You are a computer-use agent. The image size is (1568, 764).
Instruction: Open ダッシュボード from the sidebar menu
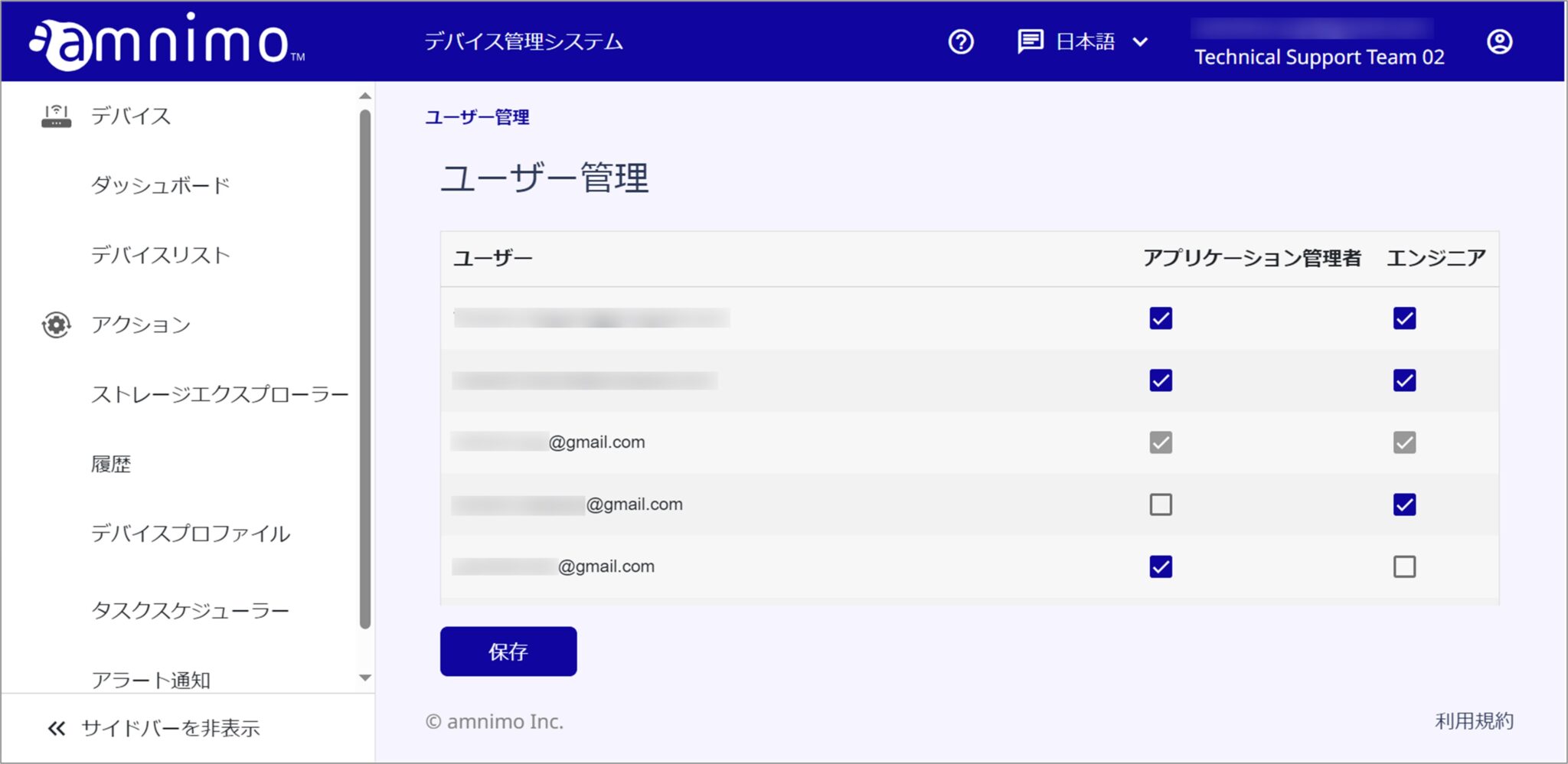click(x=160, y=184)
